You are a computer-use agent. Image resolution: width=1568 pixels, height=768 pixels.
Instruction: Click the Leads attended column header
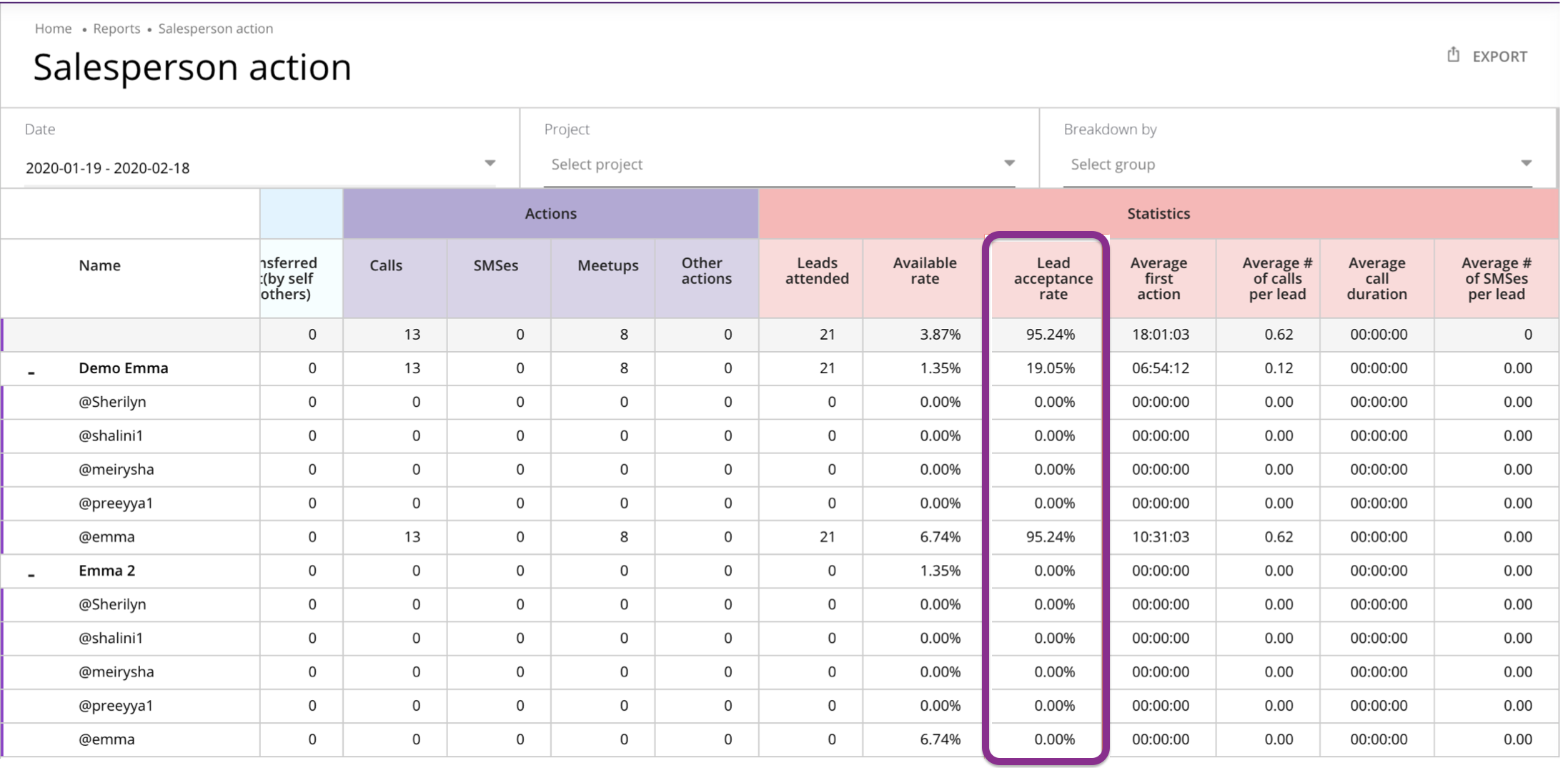tap(817, 271)
